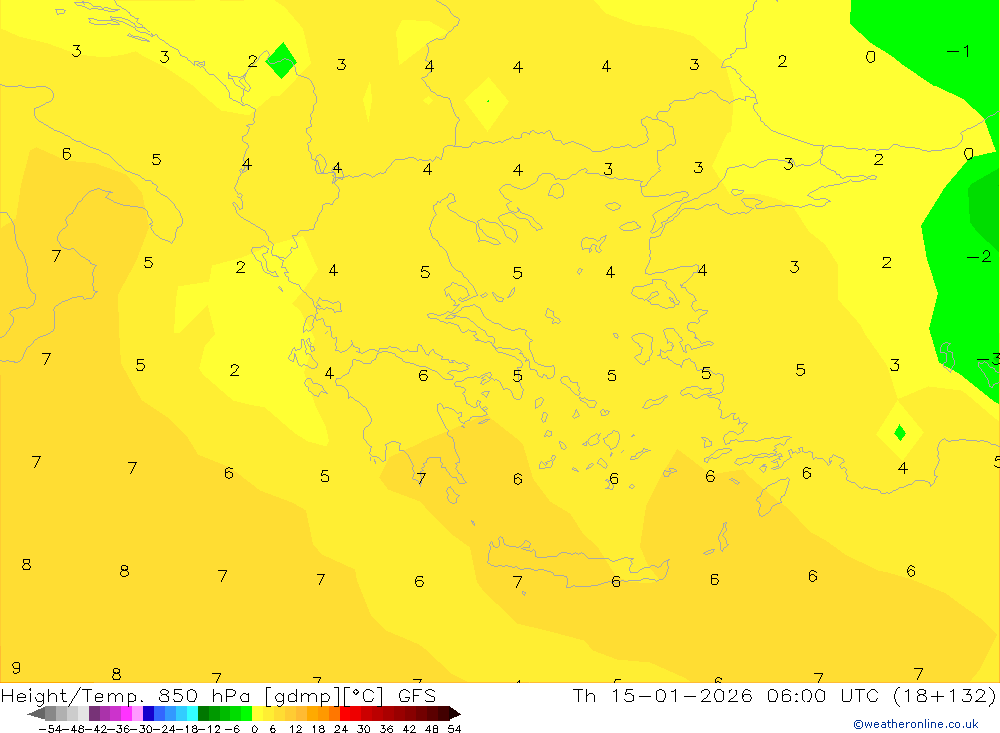Click the "-36" legend label

(120, 729)
